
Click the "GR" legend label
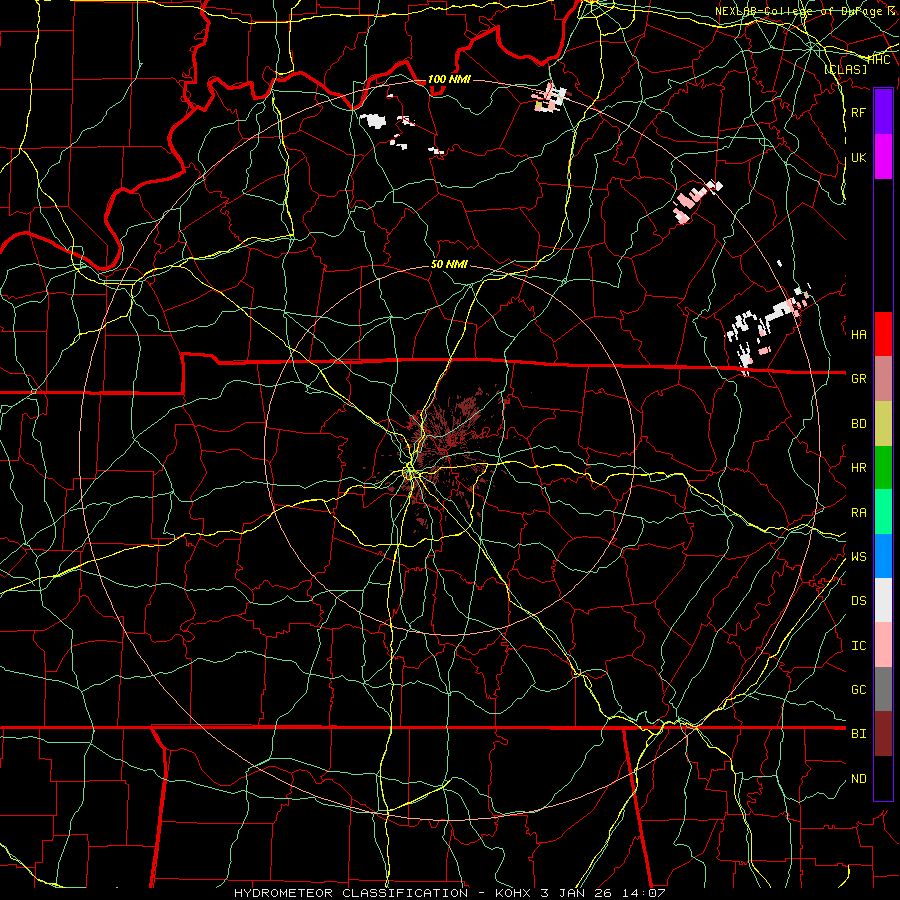[x=858, y=379]
